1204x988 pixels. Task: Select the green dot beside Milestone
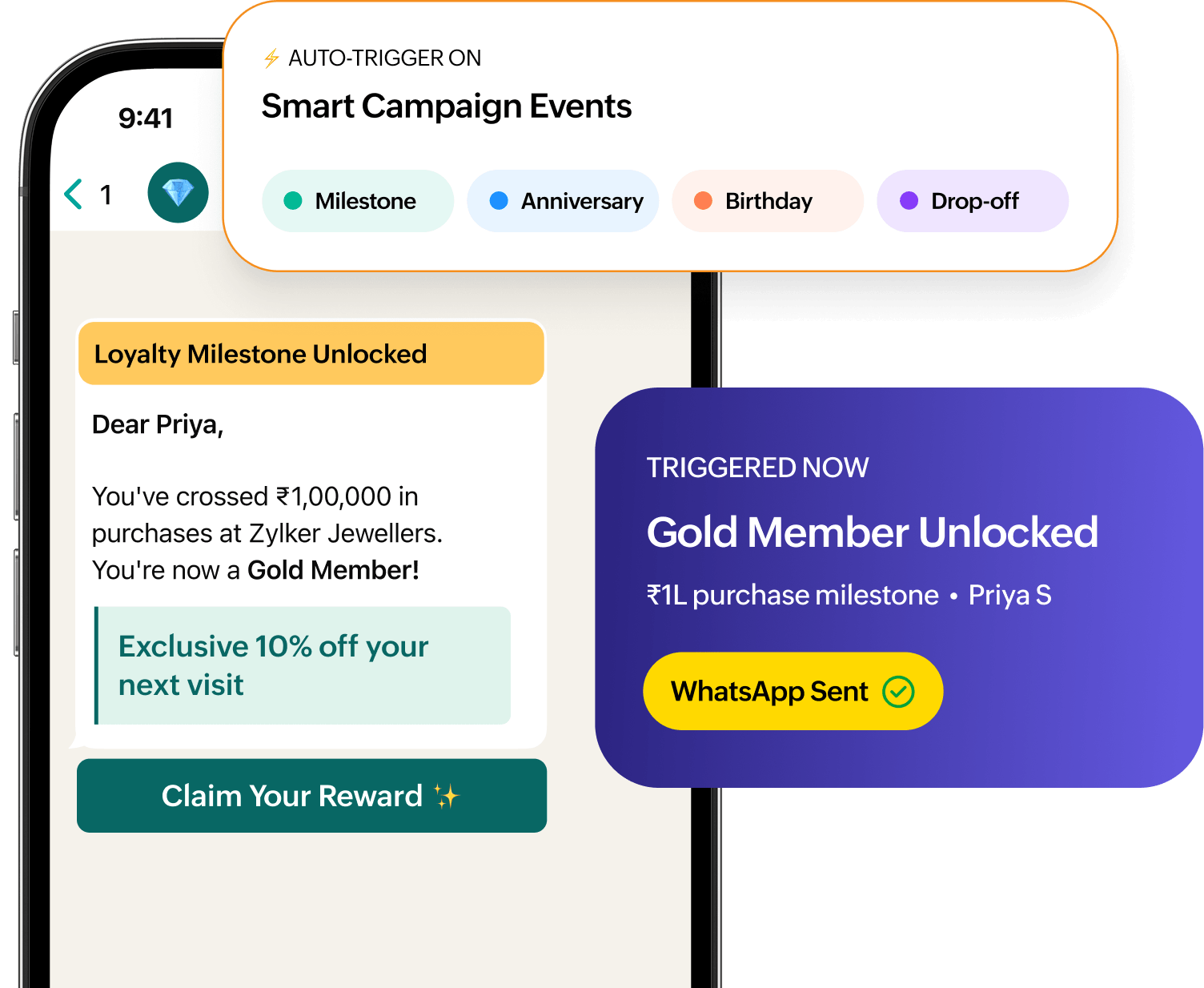[293, 201]
